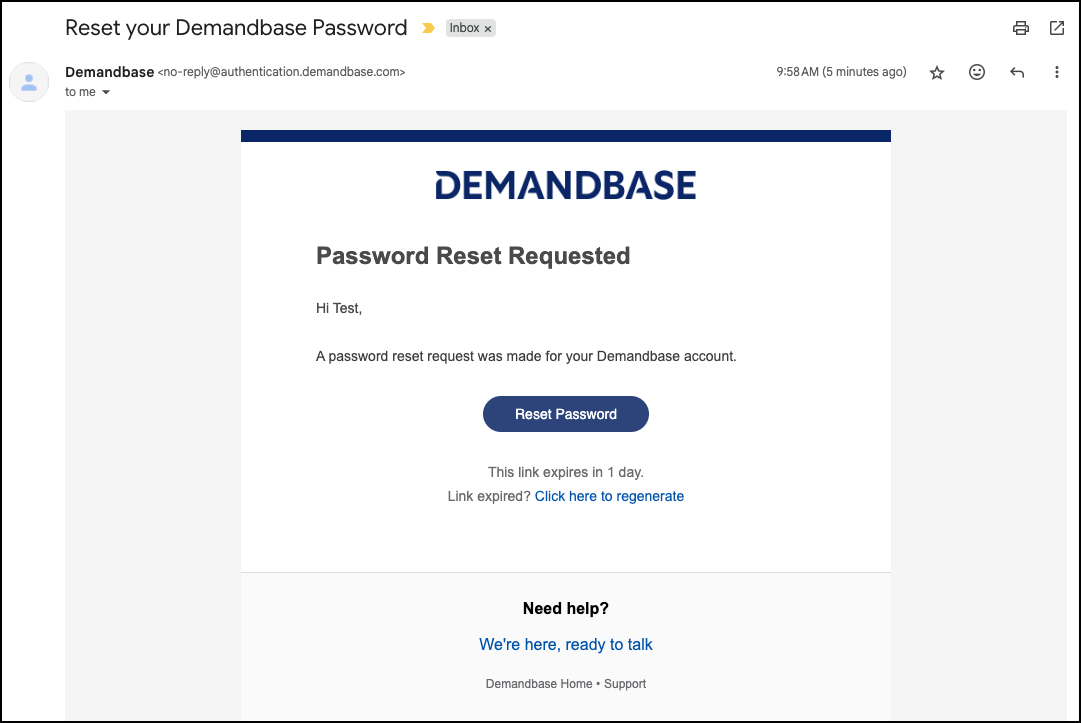Click the yellow importance marker
The width and height of the screenshot is (1081, 723).
click(x=428, y=28)
